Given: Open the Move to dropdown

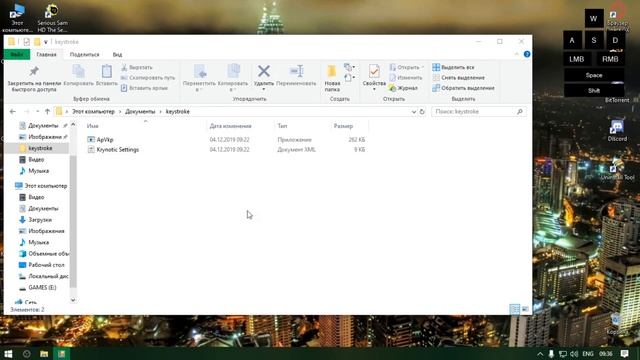Looking at the screenshot, I should pos(199,78).
